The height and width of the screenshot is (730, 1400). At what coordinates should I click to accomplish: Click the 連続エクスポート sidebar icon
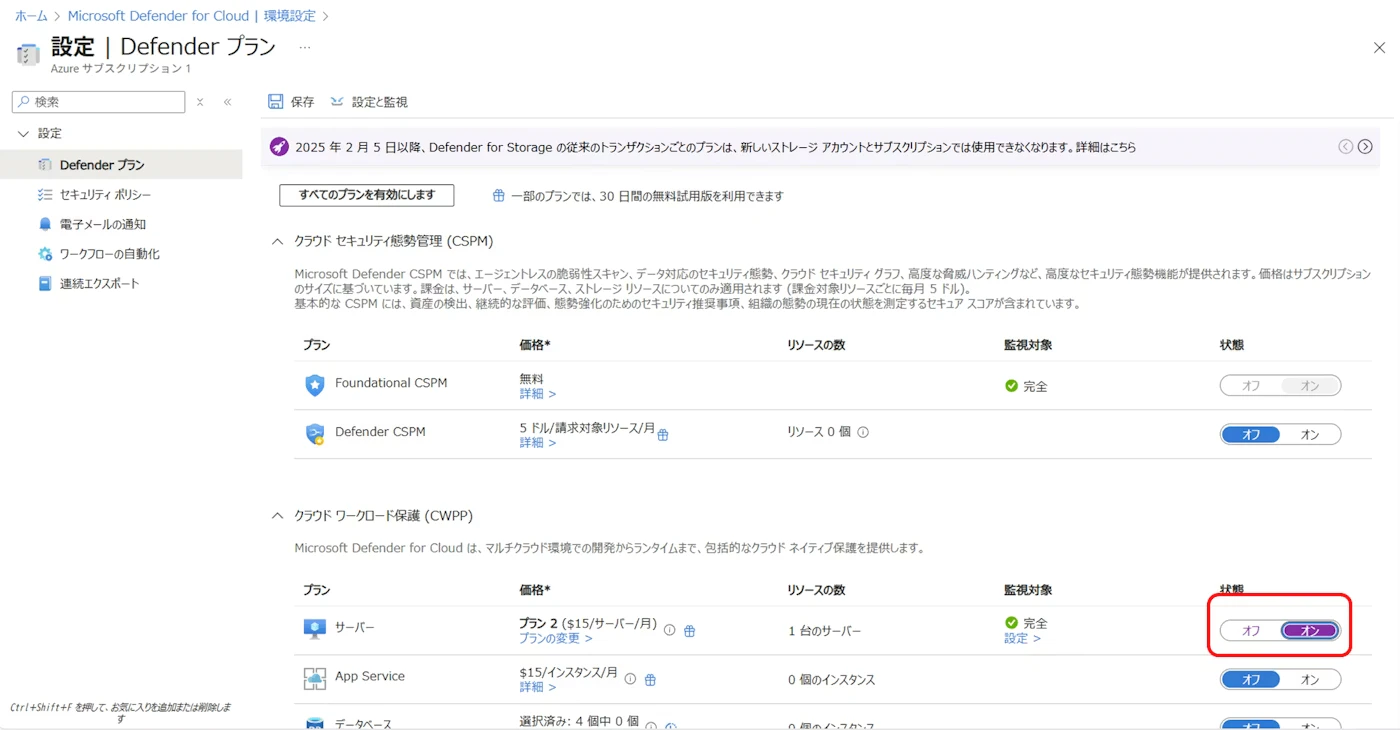coord(44,283)
